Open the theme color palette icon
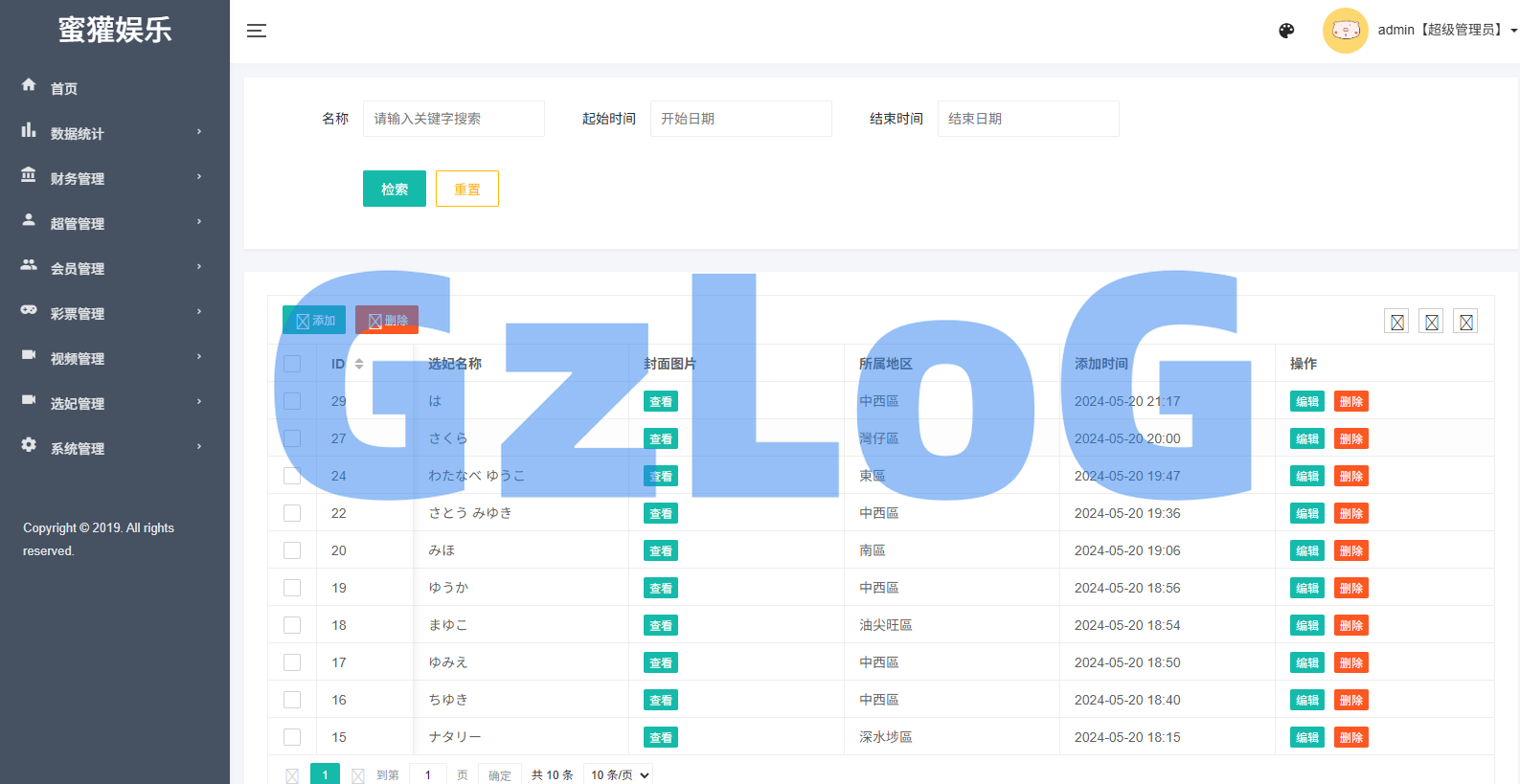This screenshot has height=784, width=1520. (x=1286, y=31)
